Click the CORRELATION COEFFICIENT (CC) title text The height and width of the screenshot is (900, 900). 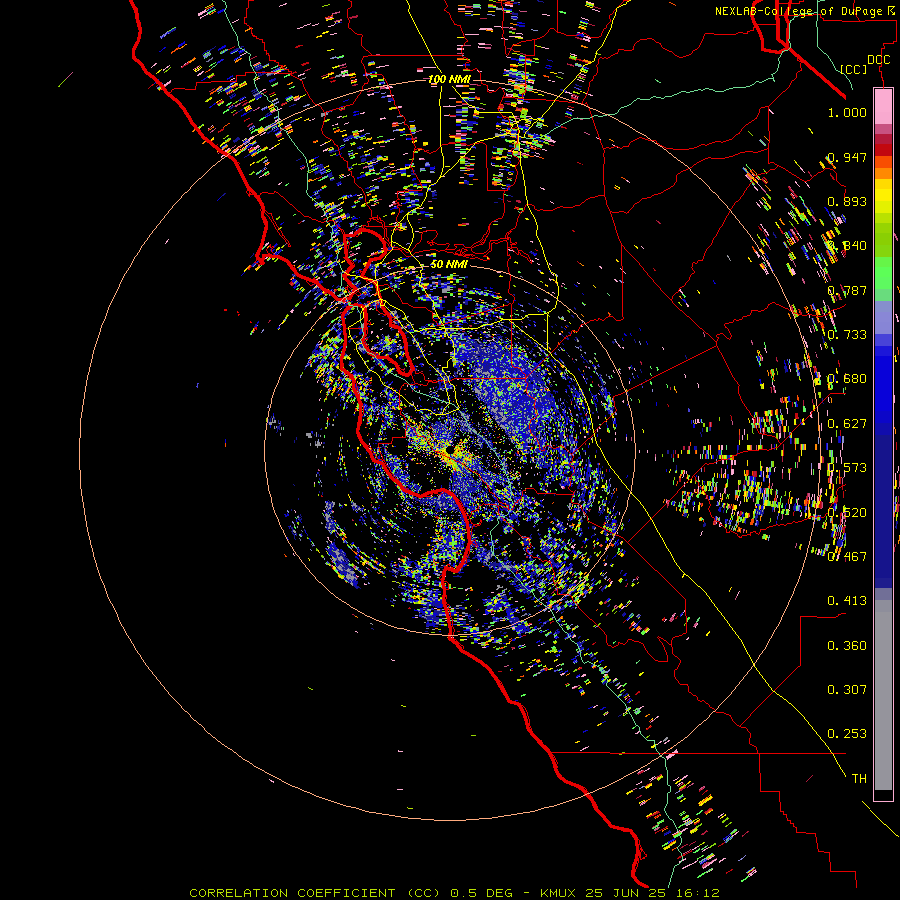[317, 893]
